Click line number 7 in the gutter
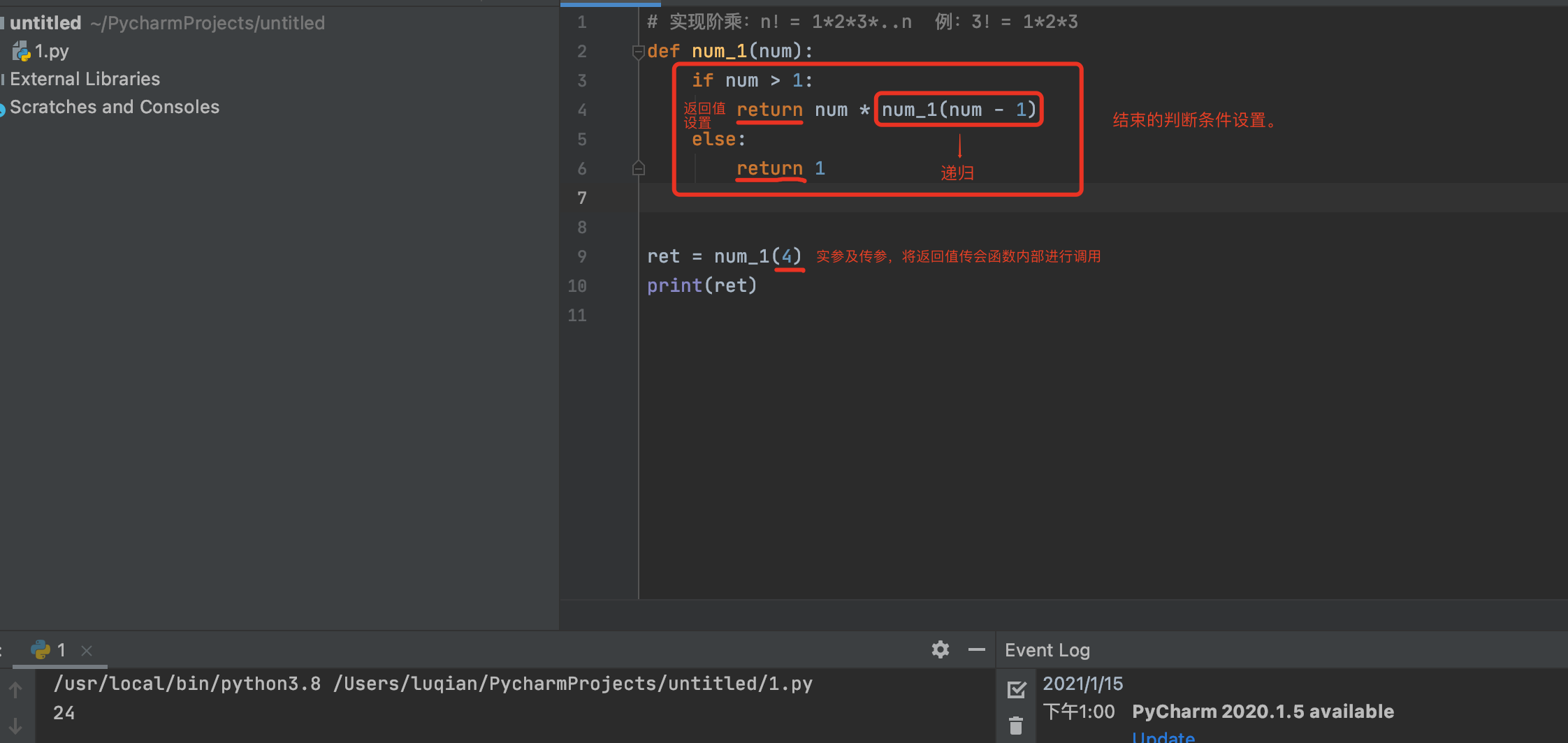This screenshot has height=743, width=1568. tap(581, 198)
